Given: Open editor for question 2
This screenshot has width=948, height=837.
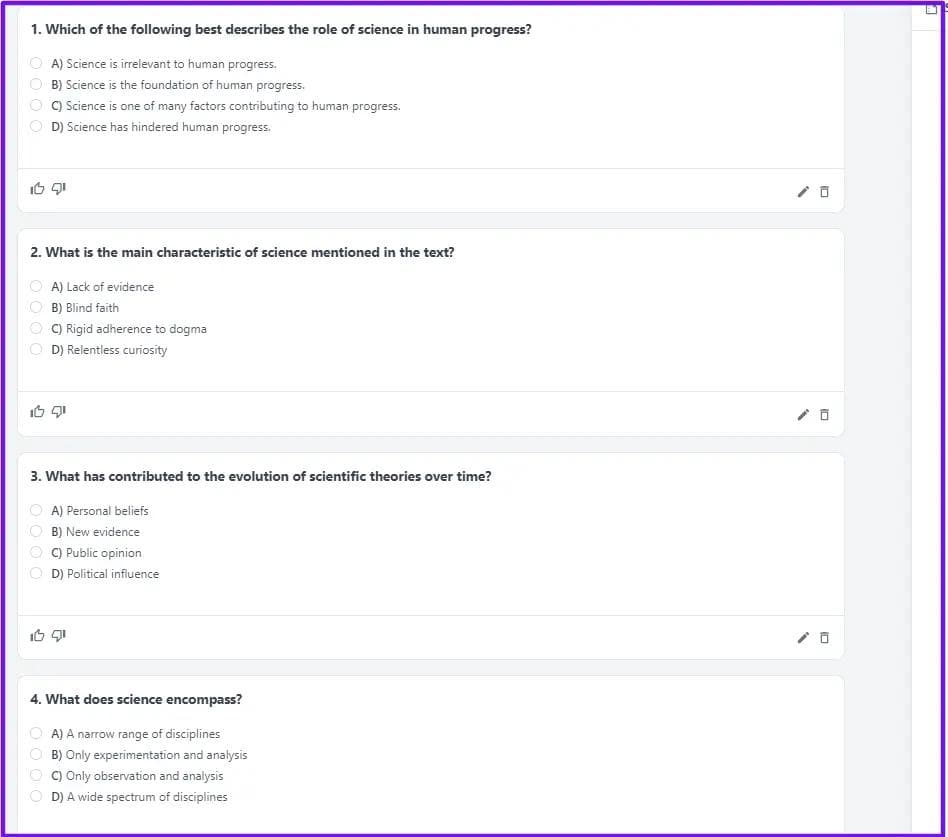Looking at the screenshot, I should (802, 414).
